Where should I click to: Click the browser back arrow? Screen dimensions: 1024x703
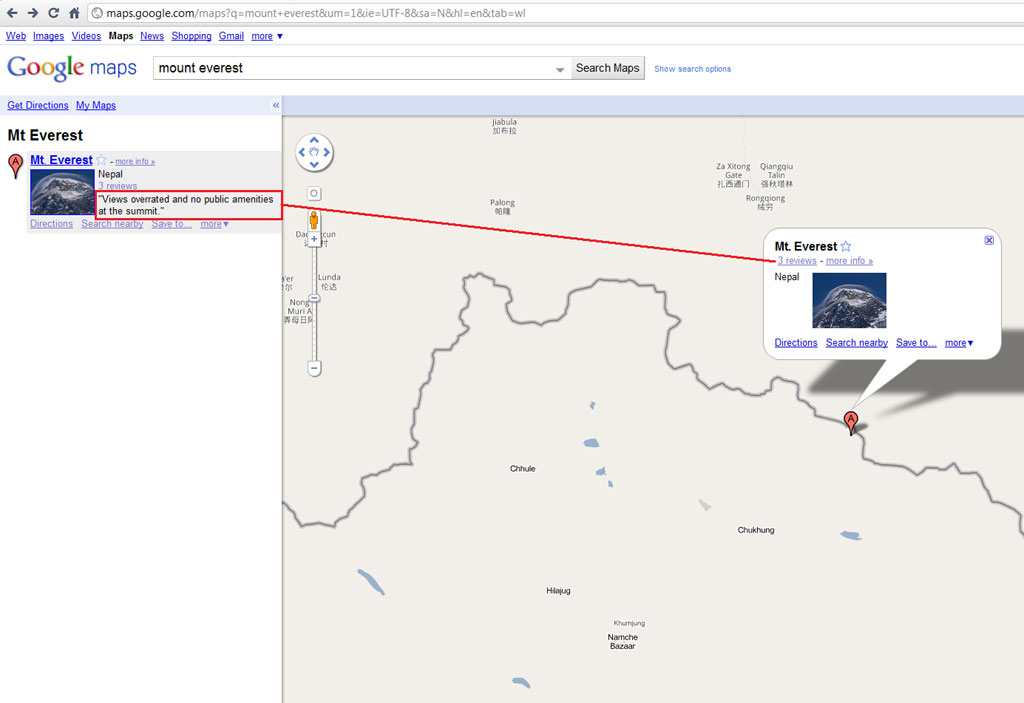[x=12, y=13]
